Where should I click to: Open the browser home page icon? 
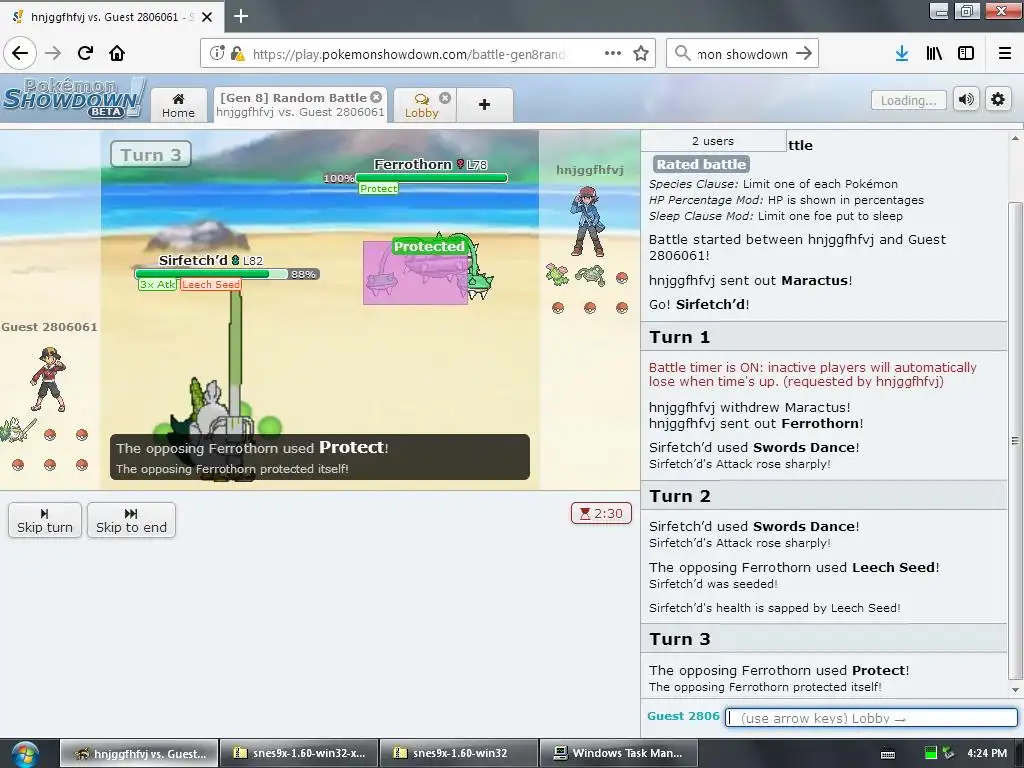click(117, 53)
